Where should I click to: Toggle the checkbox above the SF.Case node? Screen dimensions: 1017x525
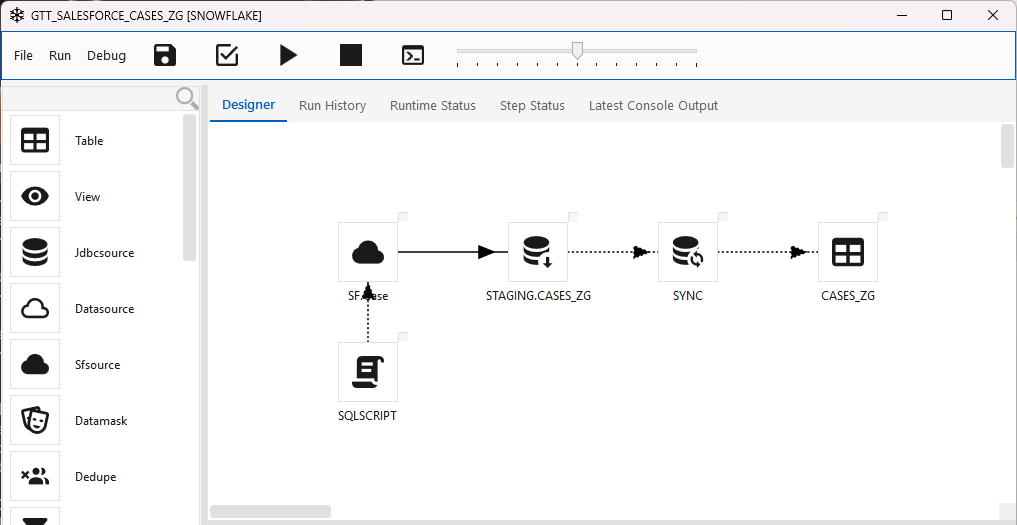tap(403, 217)
